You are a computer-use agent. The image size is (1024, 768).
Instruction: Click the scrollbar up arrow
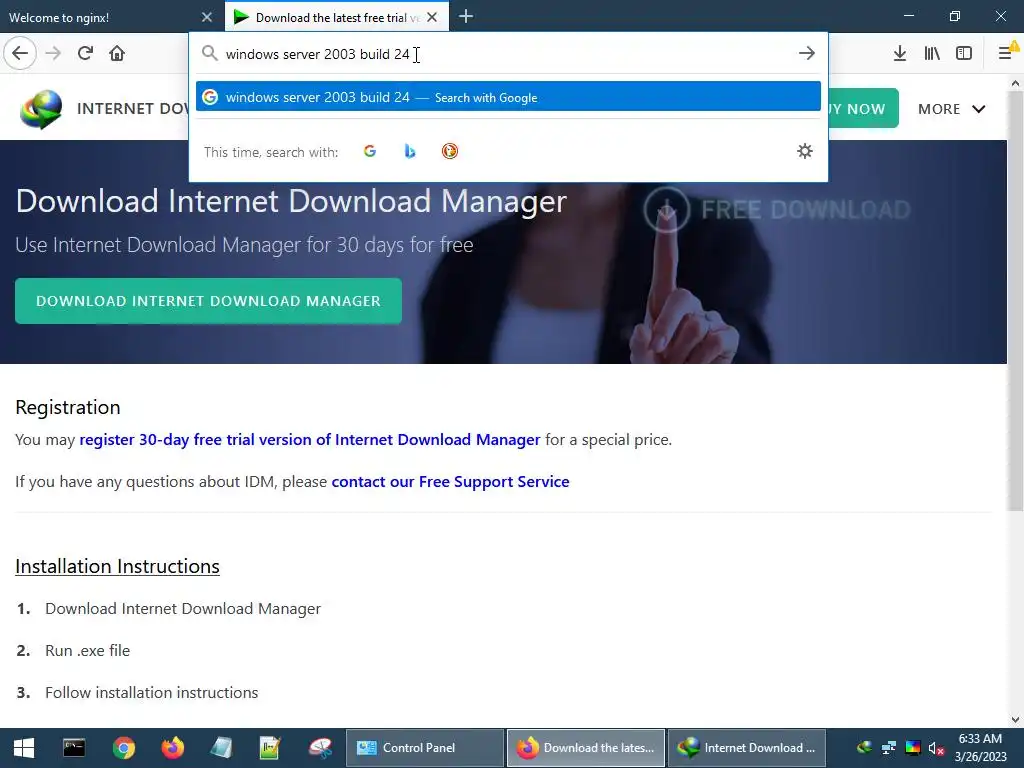point(1016,83)
